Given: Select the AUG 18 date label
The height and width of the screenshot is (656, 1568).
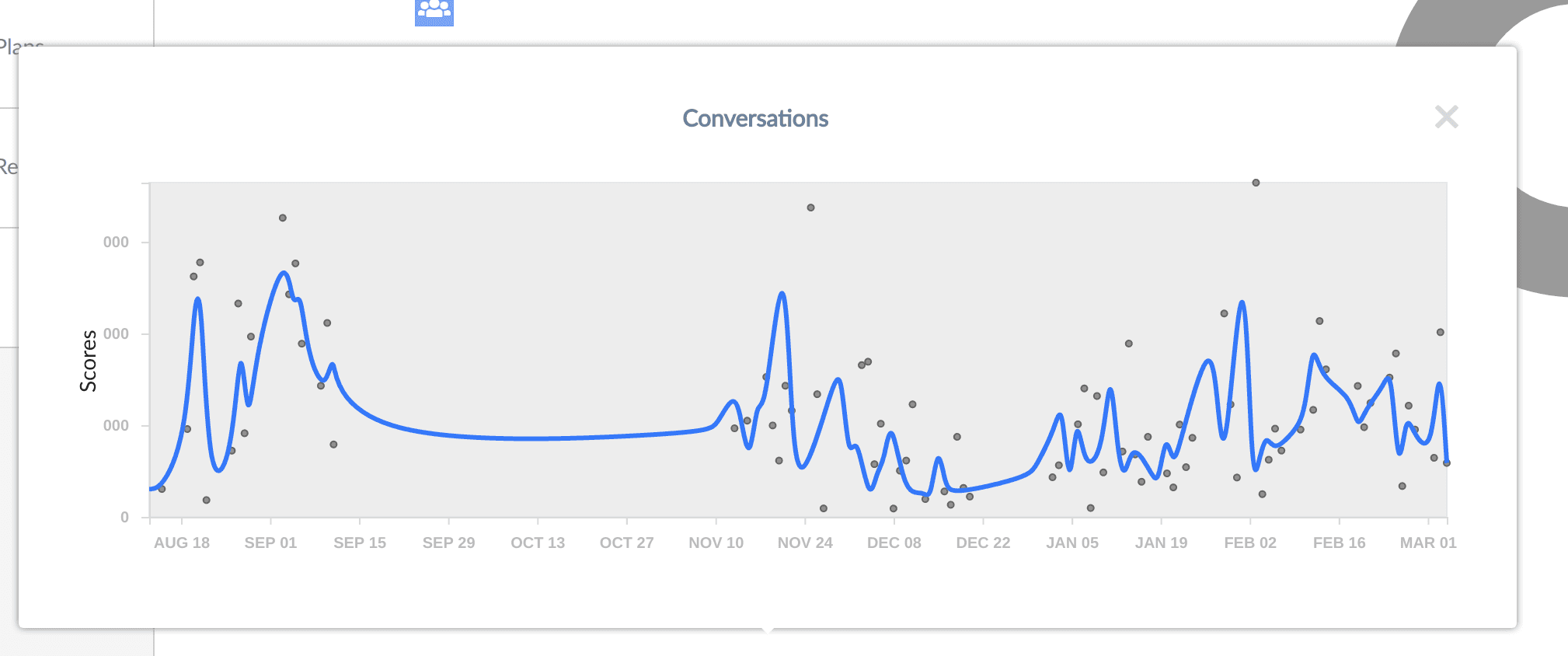Looking at the screenshot, I should (183, 543).
